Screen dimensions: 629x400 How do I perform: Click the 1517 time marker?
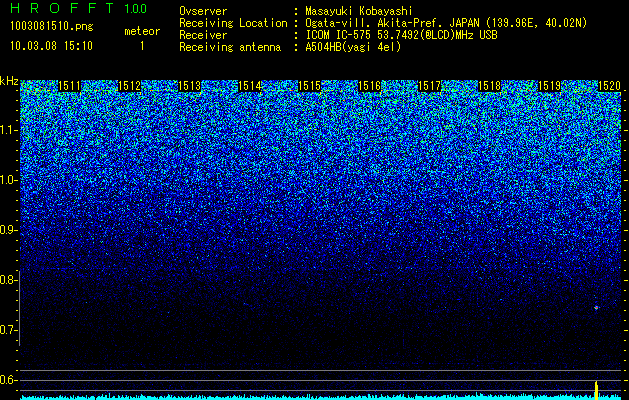click(x=429, y=86)
